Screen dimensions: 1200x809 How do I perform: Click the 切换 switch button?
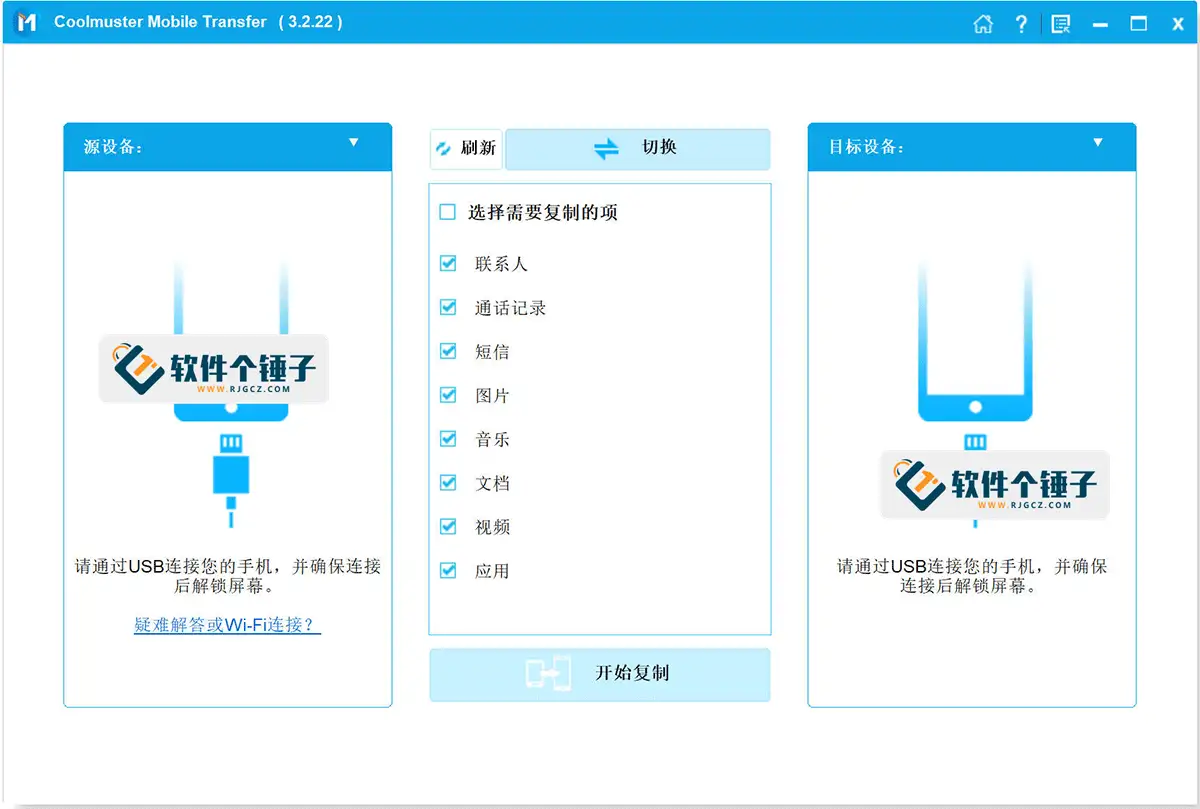click(638, 149)
